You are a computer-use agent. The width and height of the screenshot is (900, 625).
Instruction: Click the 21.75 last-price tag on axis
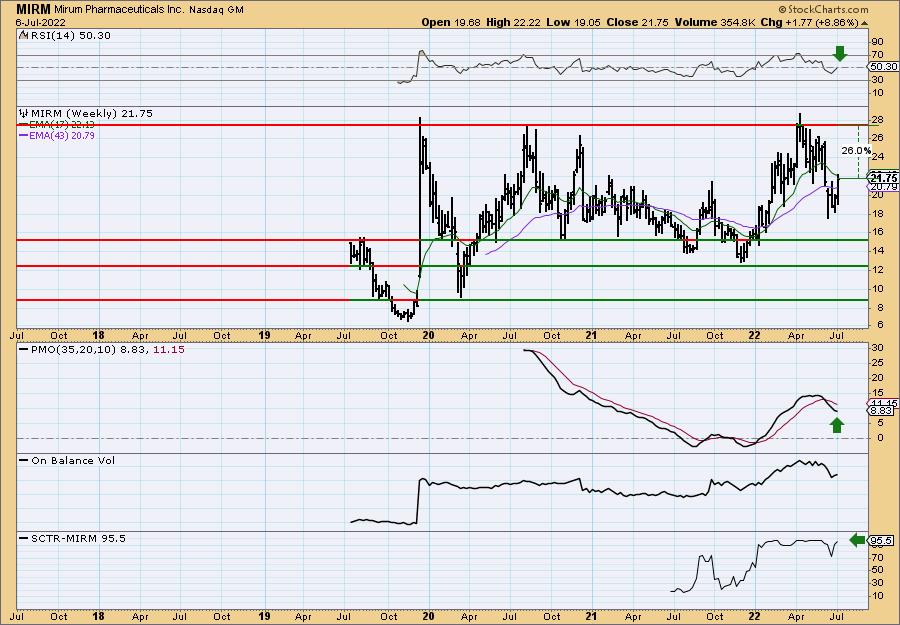pyautogui.click(x=884, y=178)
